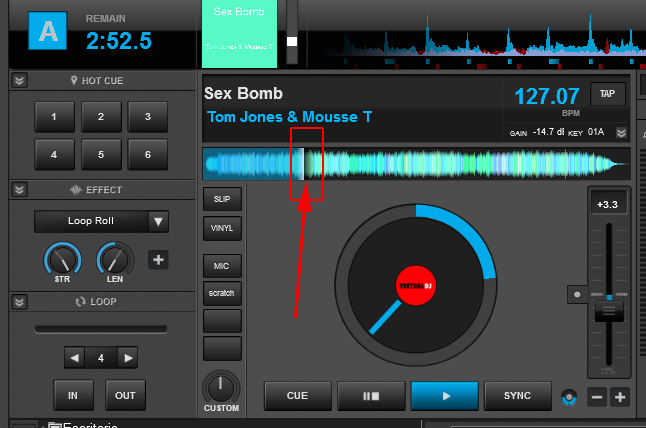The height and width of the screenshot is (428, 646).
Task: Click the overview waveform at the top
Action: click(476, 39)
